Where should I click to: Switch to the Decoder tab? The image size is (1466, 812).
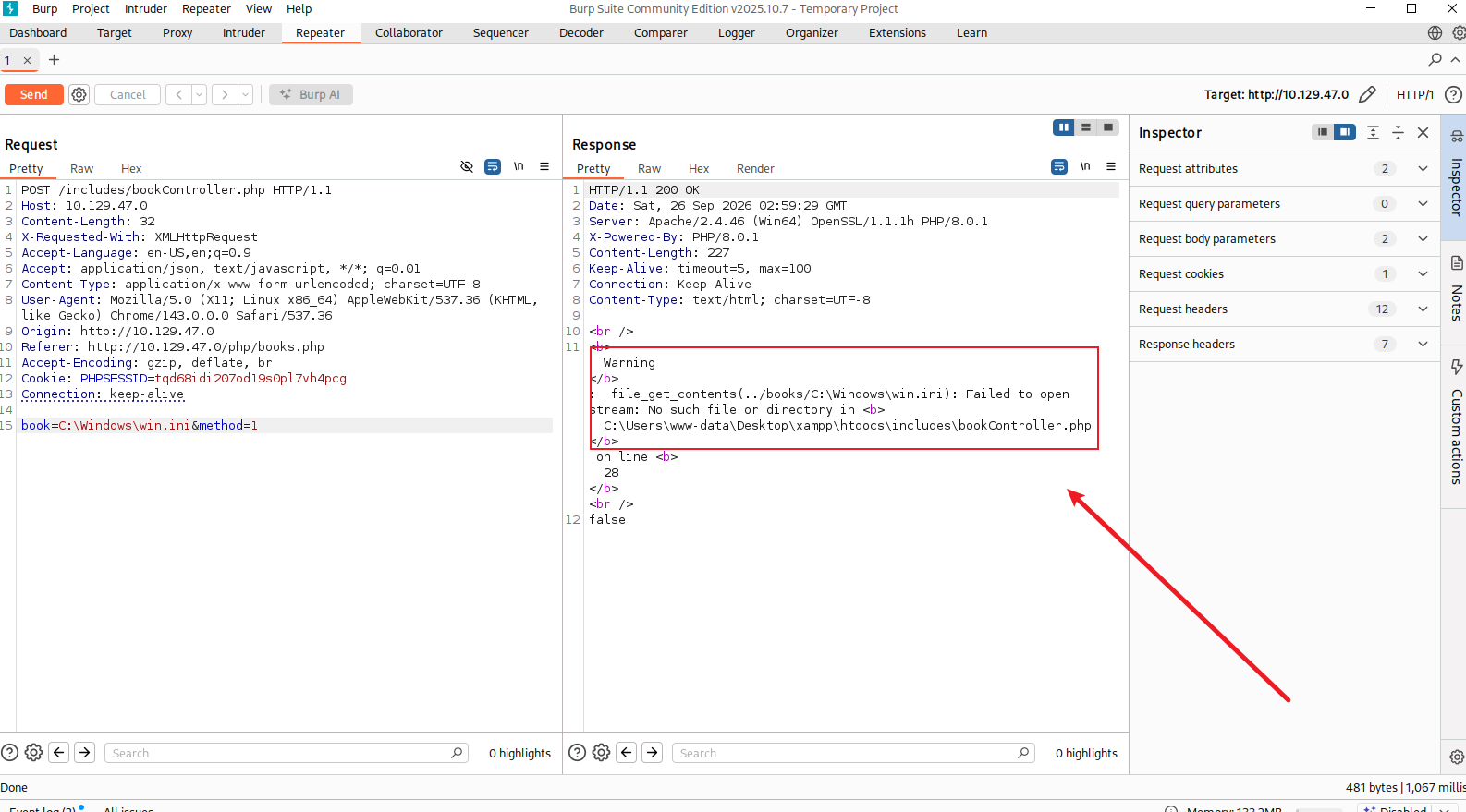(x=581, y=32)
